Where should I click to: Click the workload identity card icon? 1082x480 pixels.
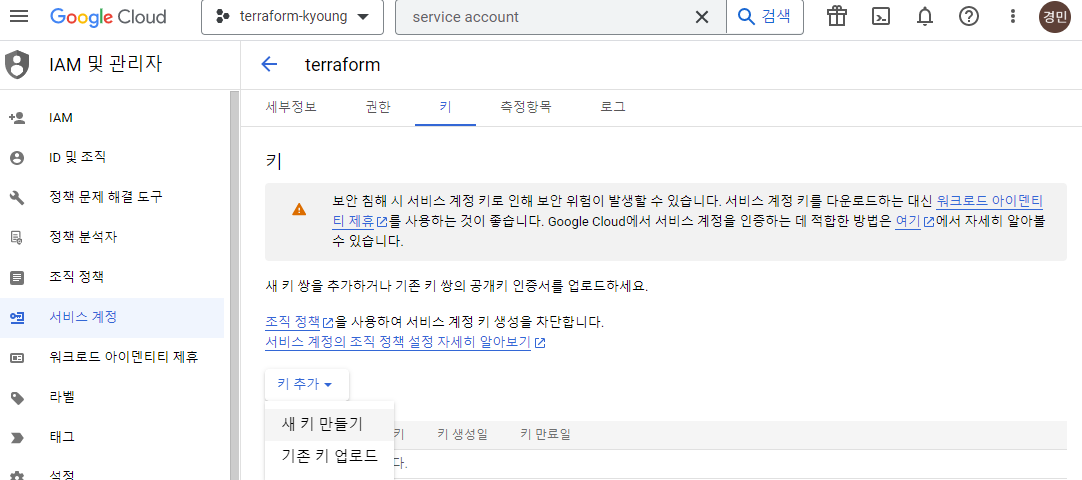pyautogui.click(x=17, y=358)
